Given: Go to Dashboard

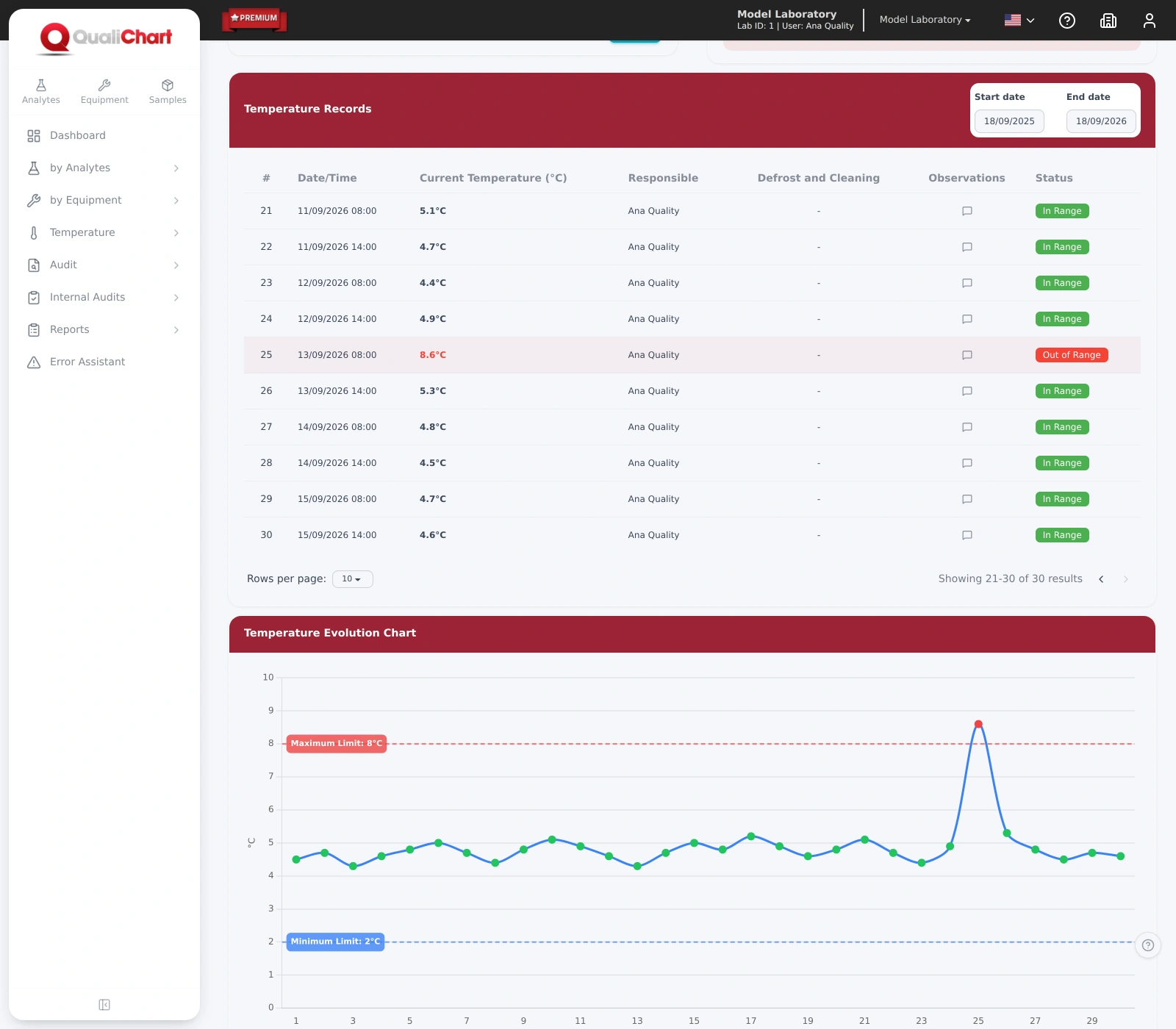Looking at the screenshot, I should click(104, 135).
